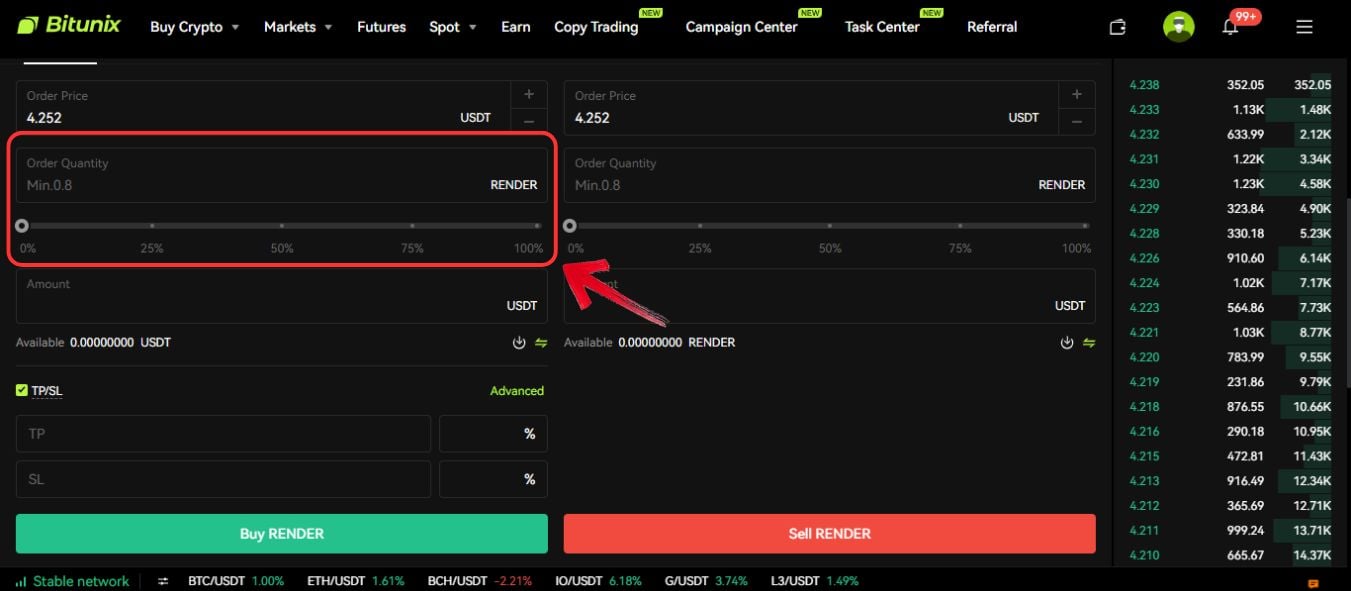Click sell quantity slider handle at 0%
This screenshot has width=1351, height=591.
click(570, 226)
